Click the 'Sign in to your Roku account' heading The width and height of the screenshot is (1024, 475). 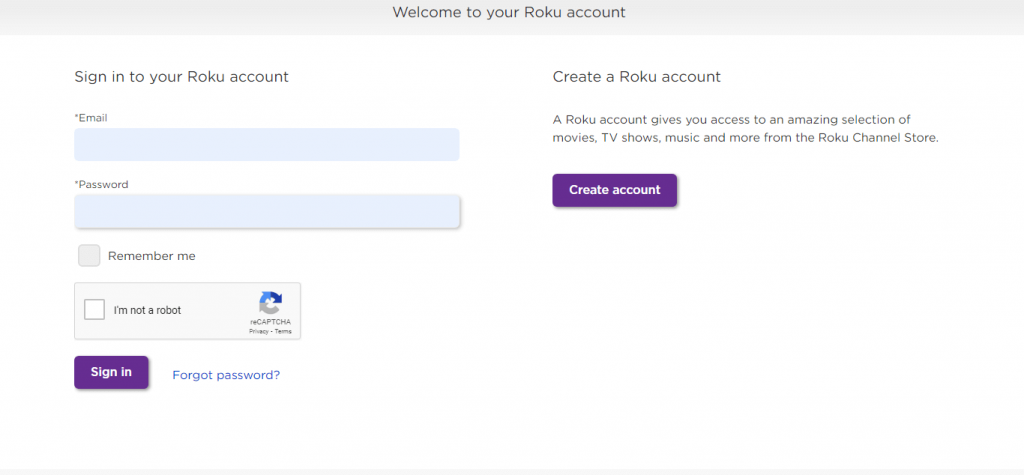tap(182, 77)
